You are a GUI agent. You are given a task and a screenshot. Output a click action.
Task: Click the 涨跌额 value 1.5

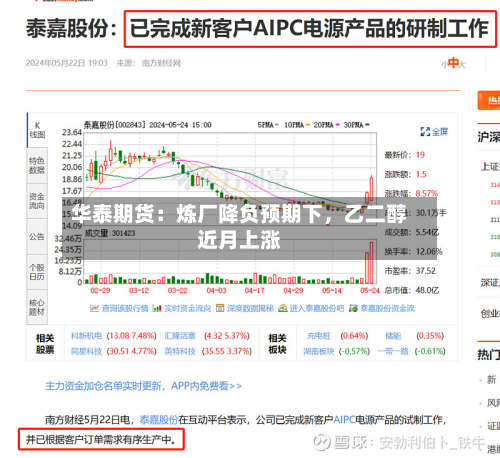(x=421, y=174)
